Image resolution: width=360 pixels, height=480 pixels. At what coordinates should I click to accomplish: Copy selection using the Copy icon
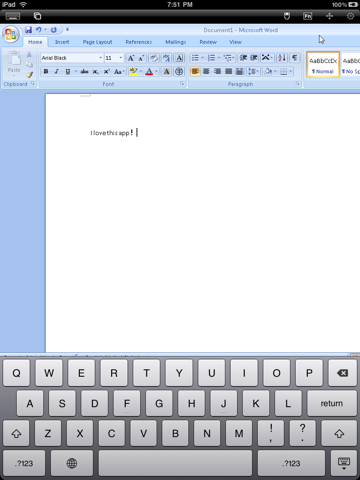[x=29, y=64]
